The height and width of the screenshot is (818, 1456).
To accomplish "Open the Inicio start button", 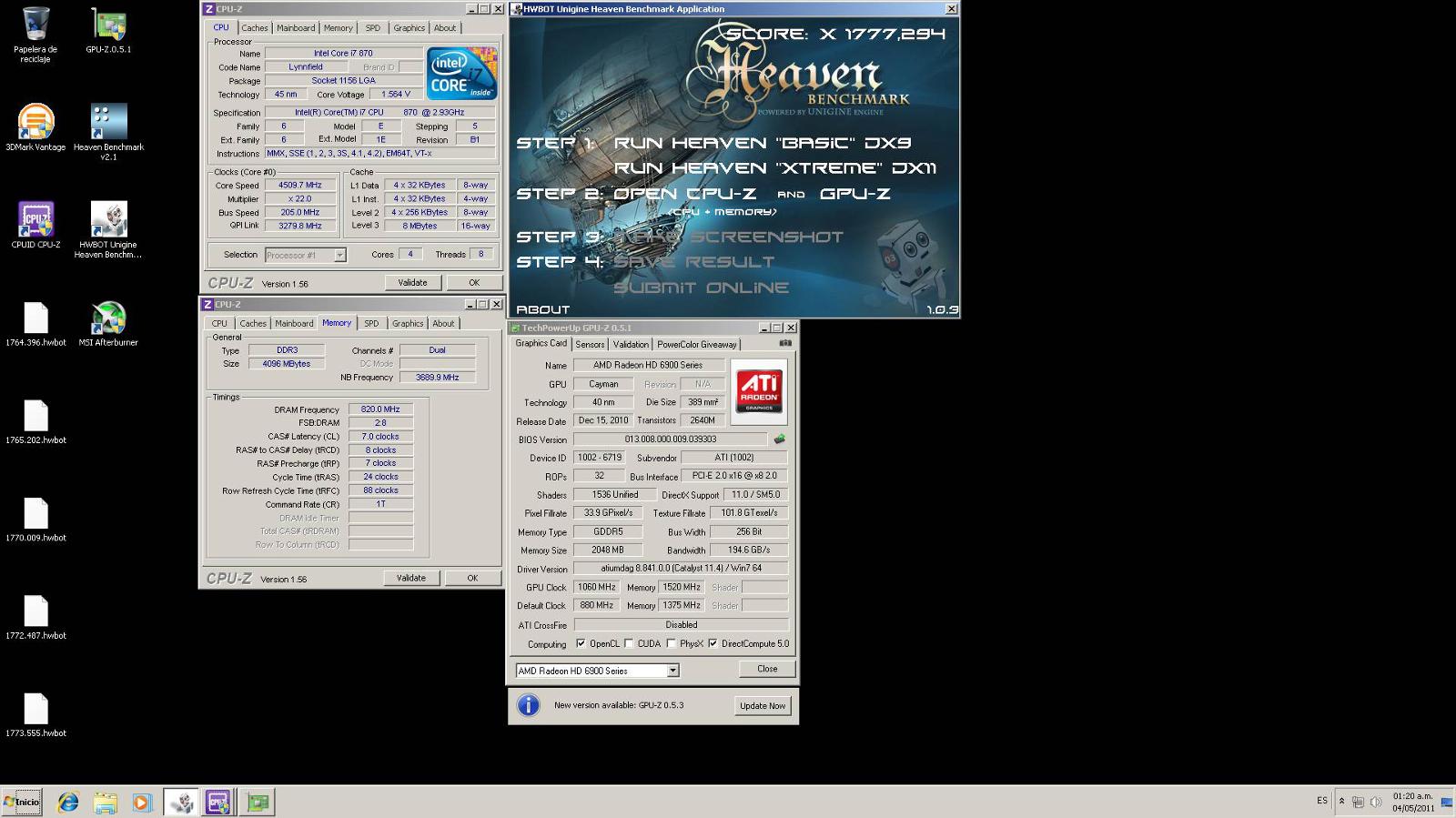I will [x=22, y=802].
